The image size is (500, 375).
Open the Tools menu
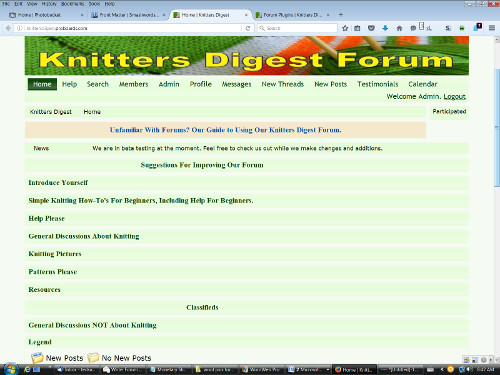(94, 4)
